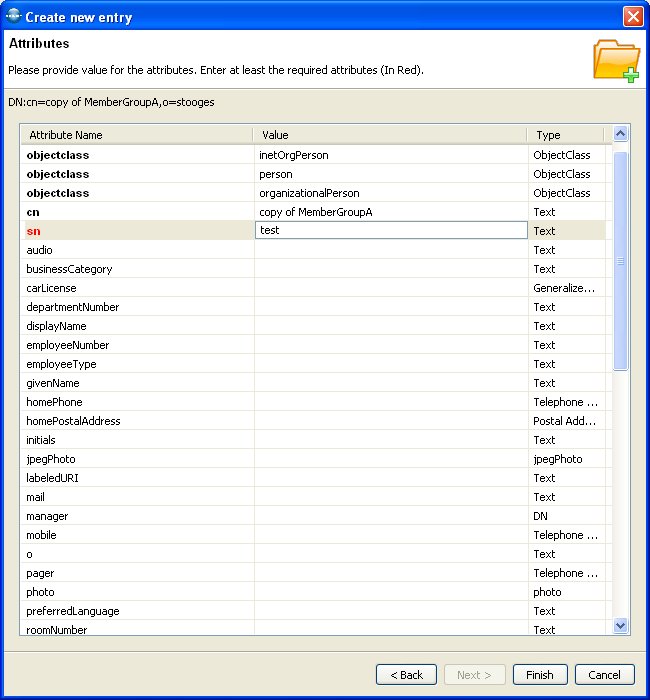Viewport: 650px width, 700px height.
Task: Click the value cell for givenName
Action: 391,383
